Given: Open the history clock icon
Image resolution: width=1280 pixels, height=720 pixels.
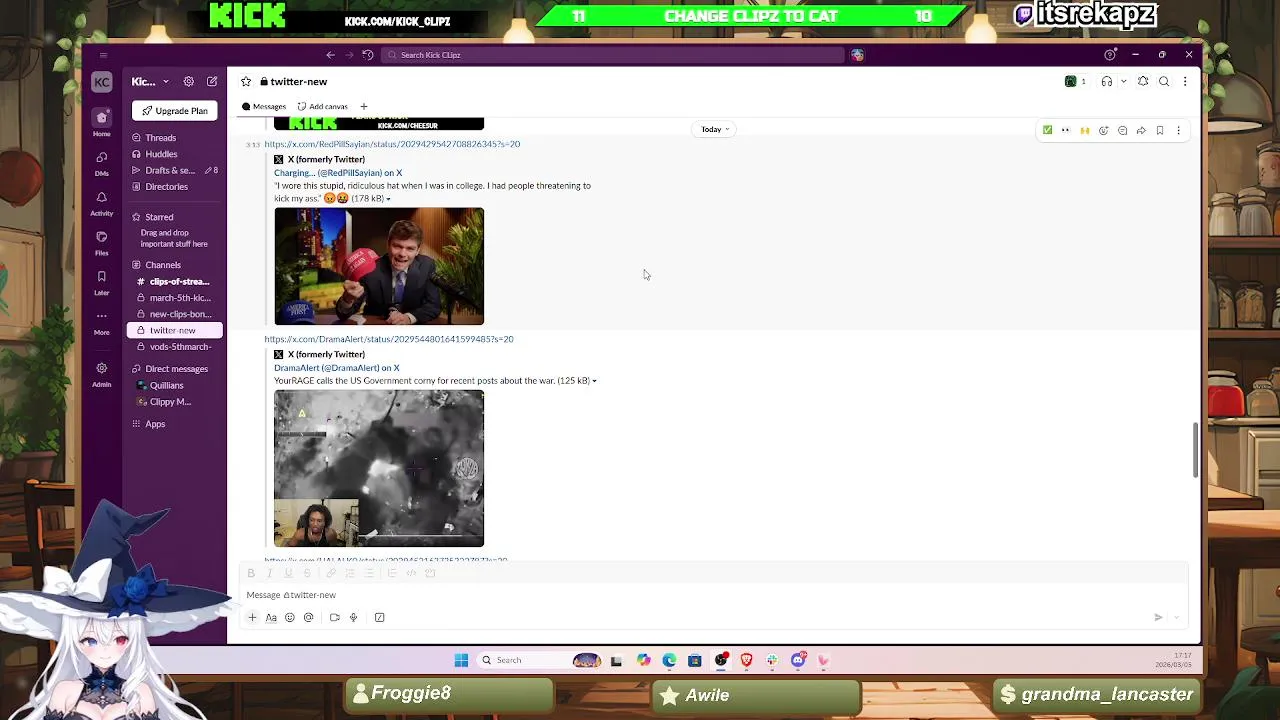Looking at the screenshot, I should (368, 55).
